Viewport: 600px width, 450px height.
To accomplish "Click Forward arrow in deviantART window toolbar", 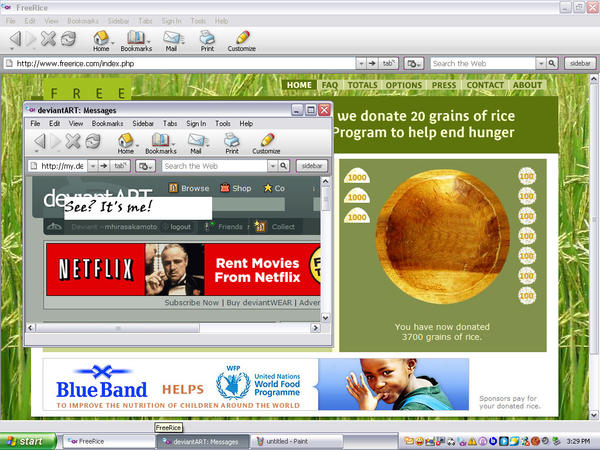I will (56, 142).
